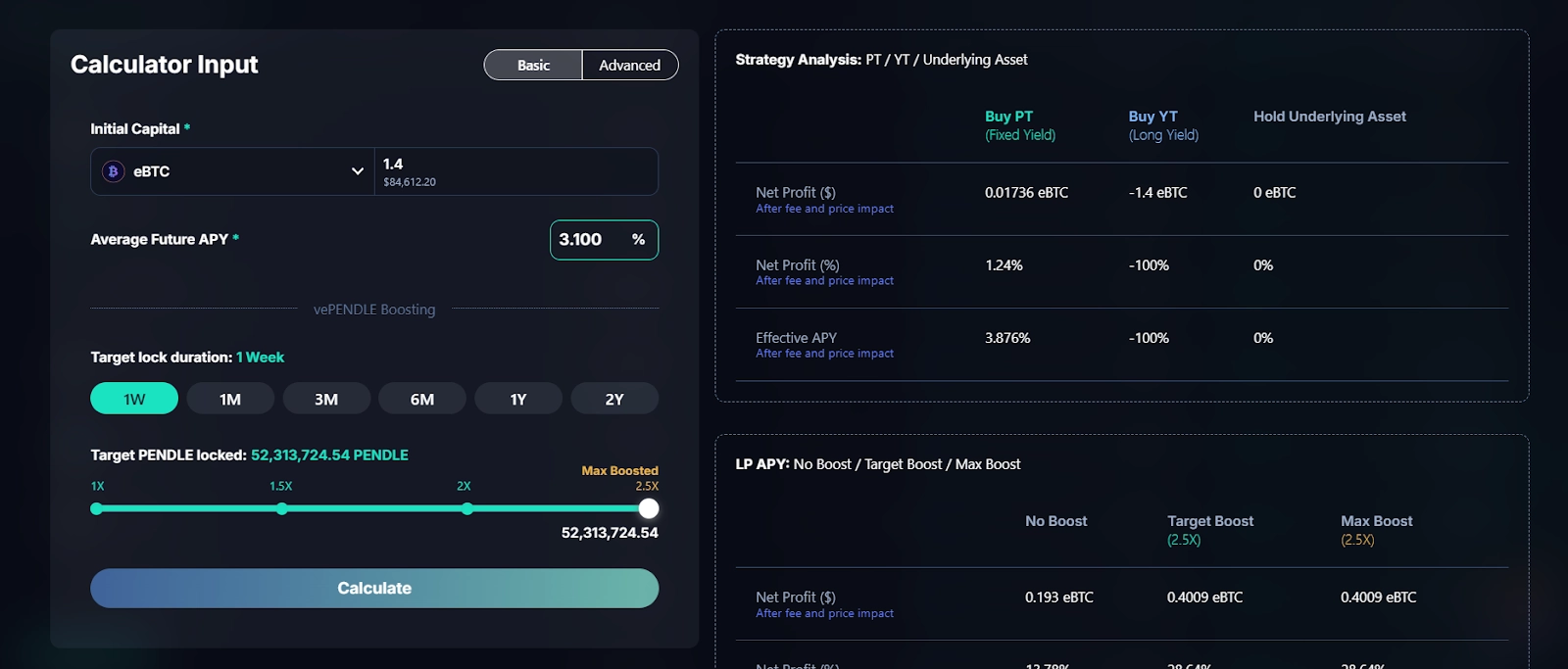Select 3M lock duration
Image resolution: width=1568 pixels, height=669 pixels.
coord(326,399)
